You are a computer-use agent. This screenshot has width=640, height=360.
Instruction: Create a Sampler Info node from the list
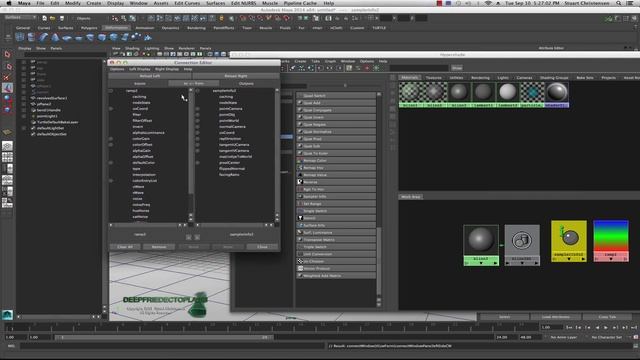[x=336, y=196]
